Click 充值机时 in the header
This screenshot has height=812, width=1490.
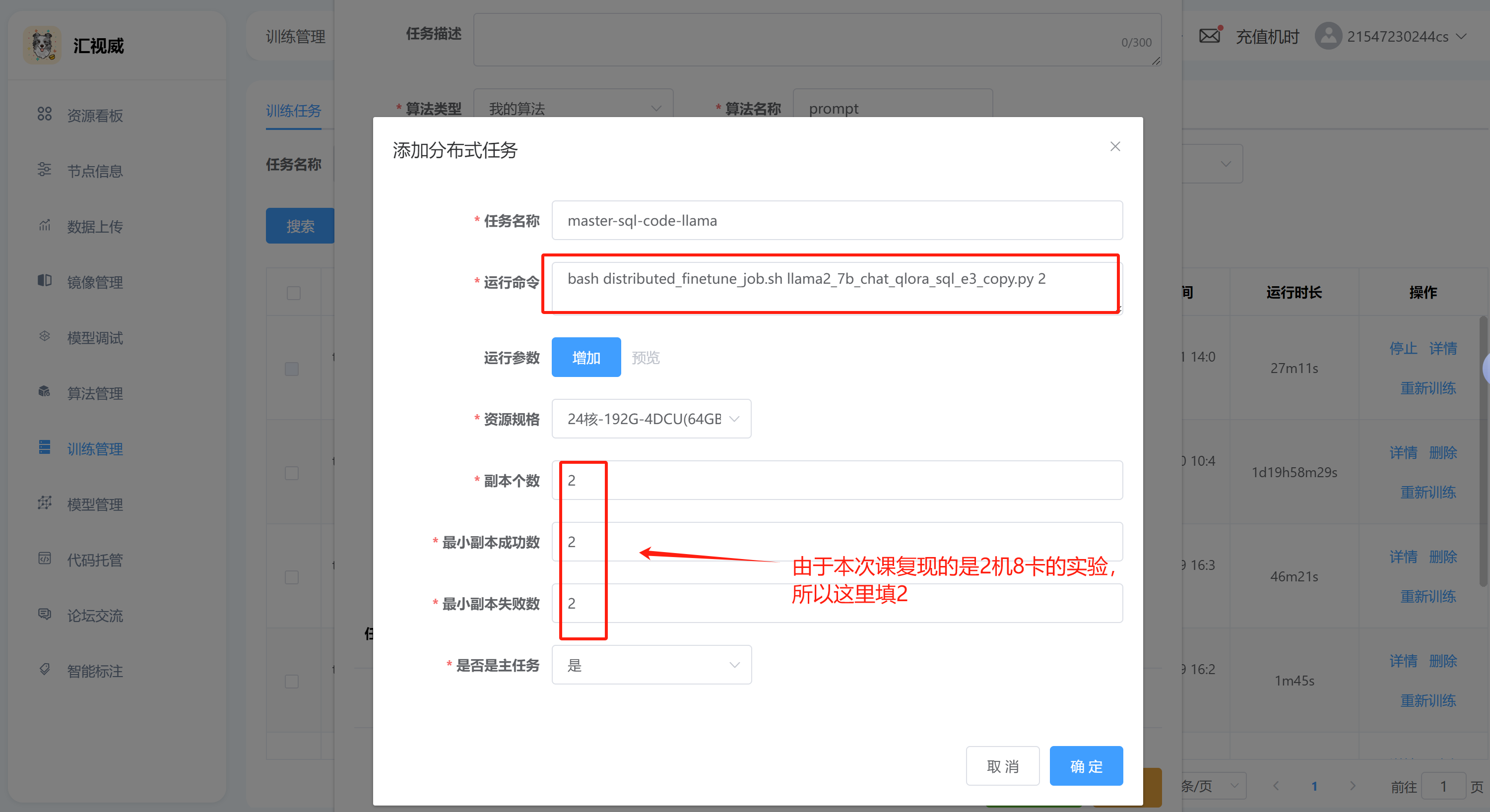point(1267,36)
